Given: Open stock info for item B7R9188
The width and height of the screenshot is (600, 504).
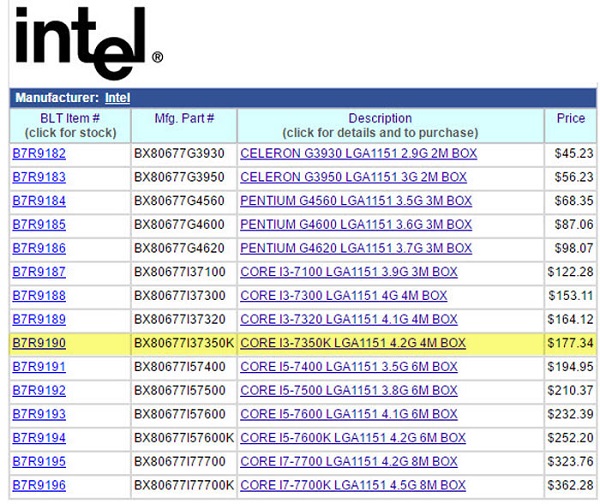Looking at the screenshot, I should (39, 296).
